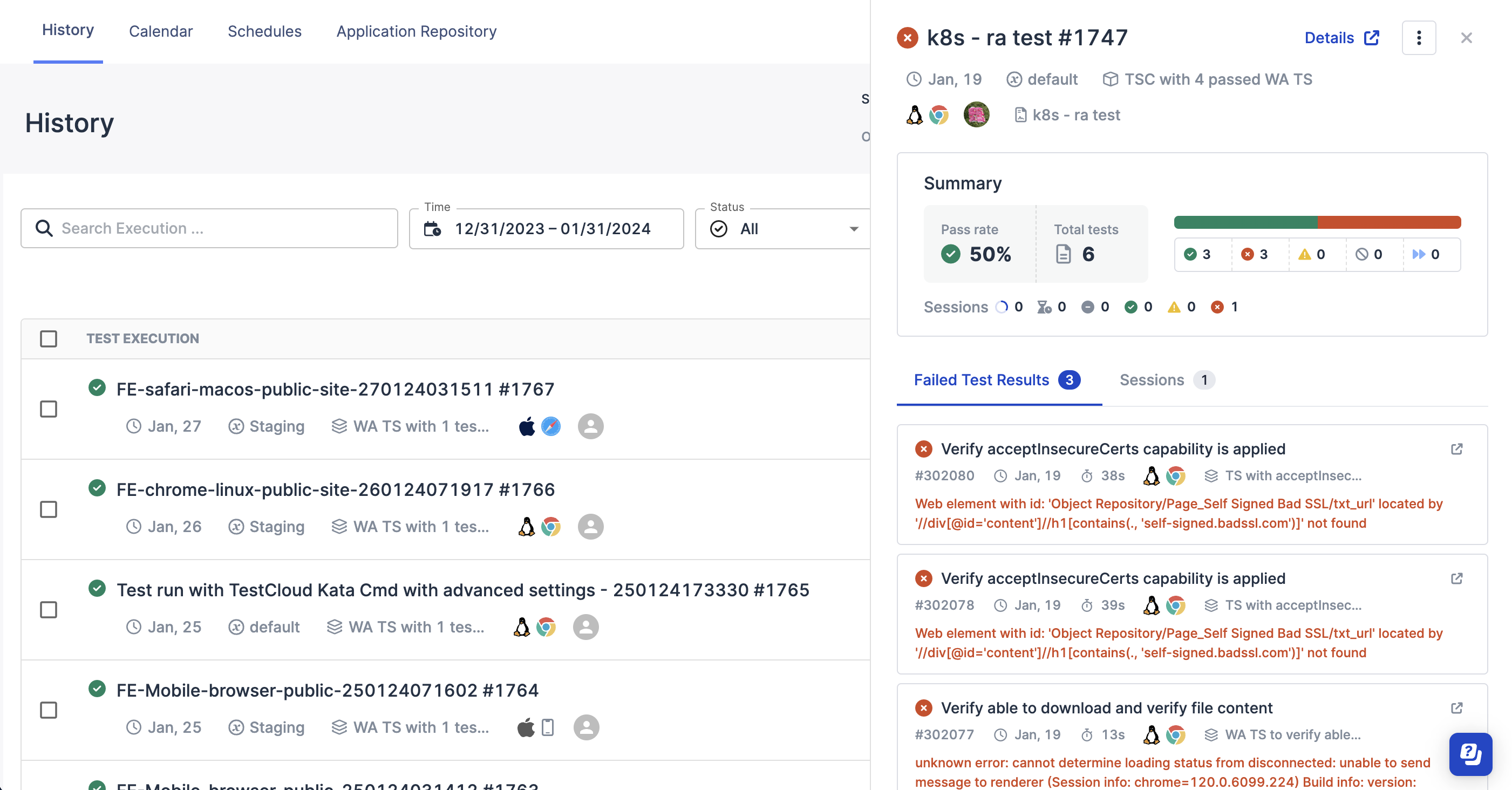Switch to the Calendar tab

pos(160,31)
